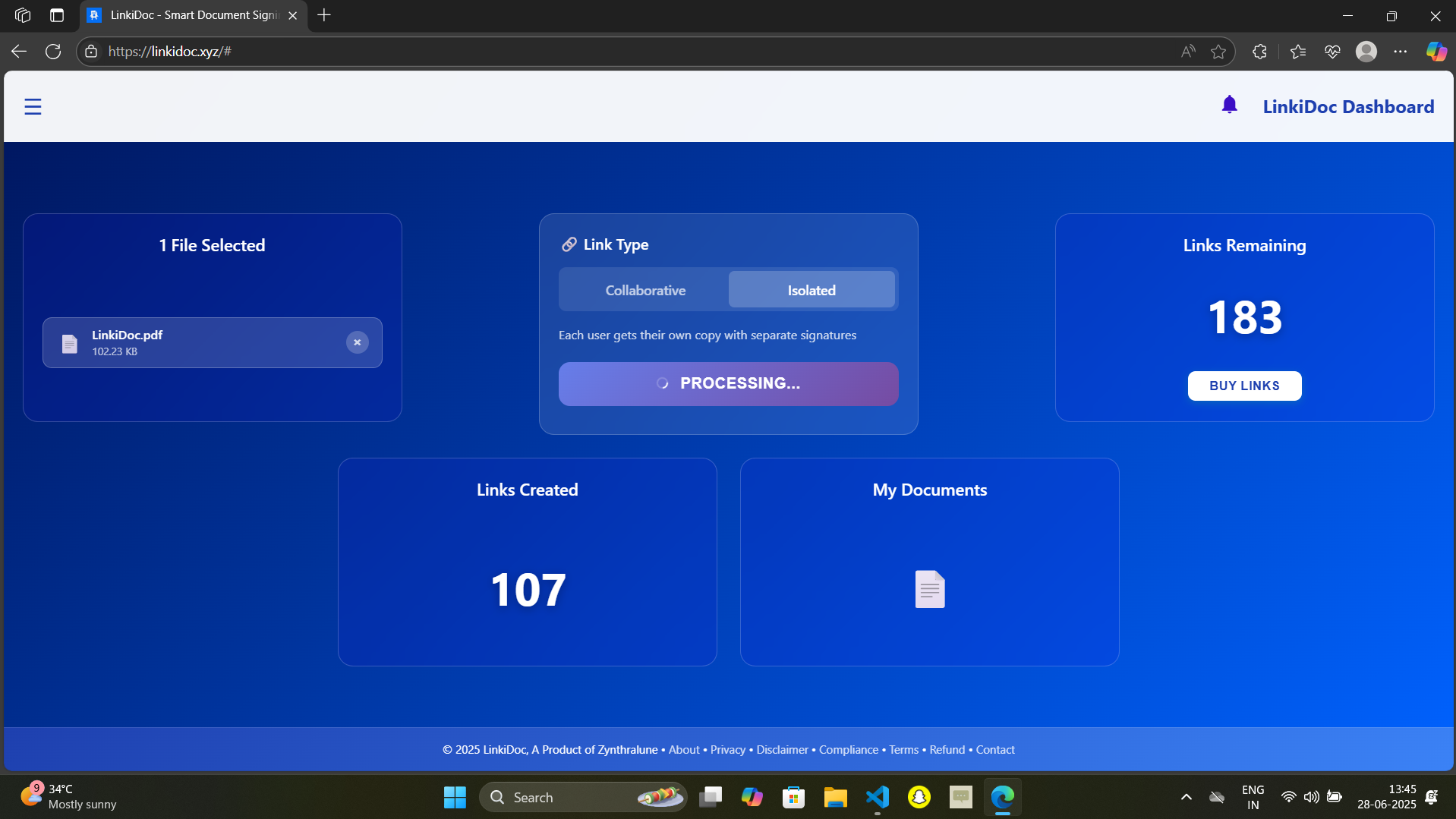This screenshot has height=819, width=1456.
Task: Open the clock and date panel
Action: coord(1387,797)
